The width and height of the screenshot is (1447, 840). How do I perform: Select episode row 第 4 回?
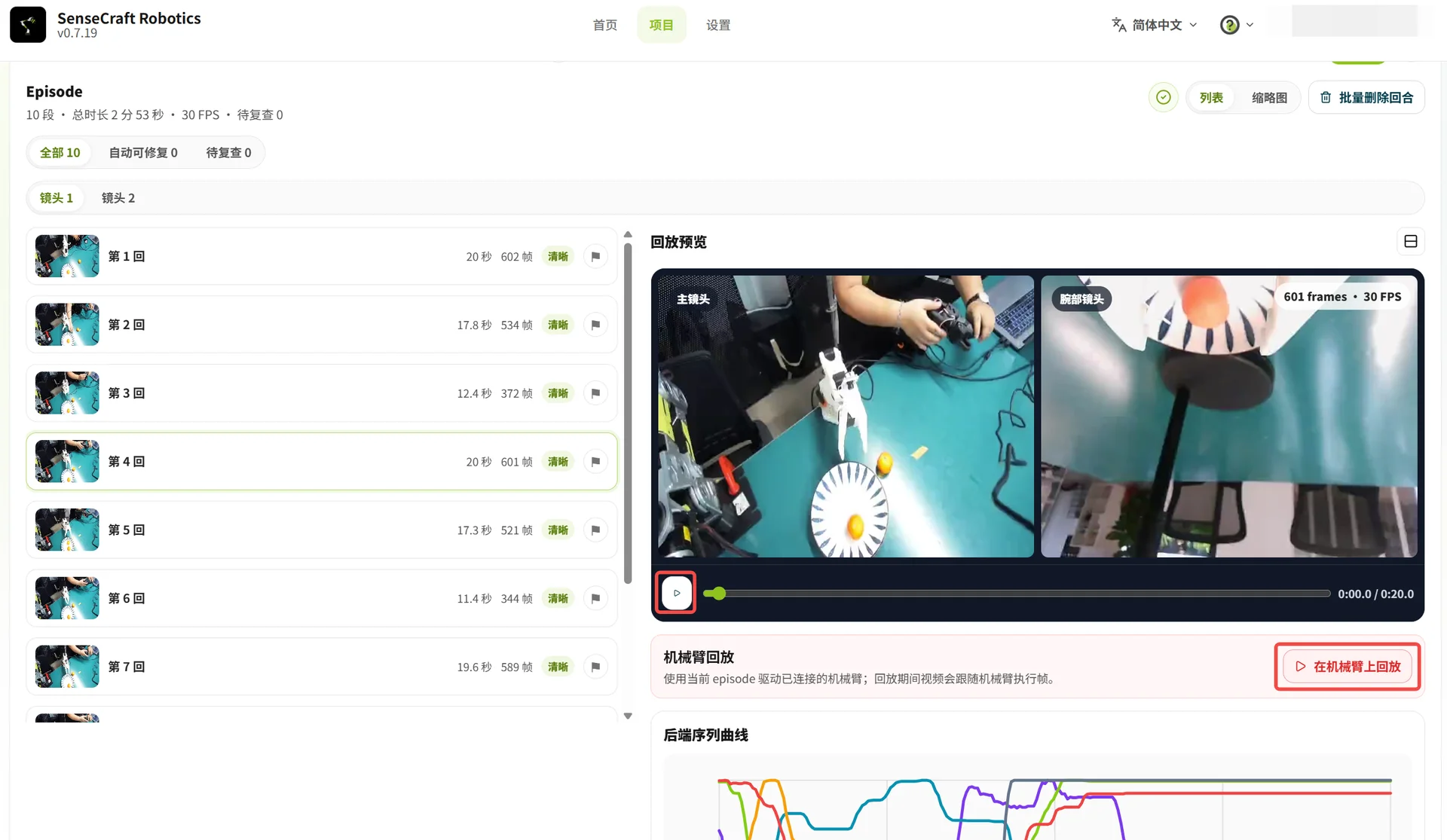(x=322, y=462)
